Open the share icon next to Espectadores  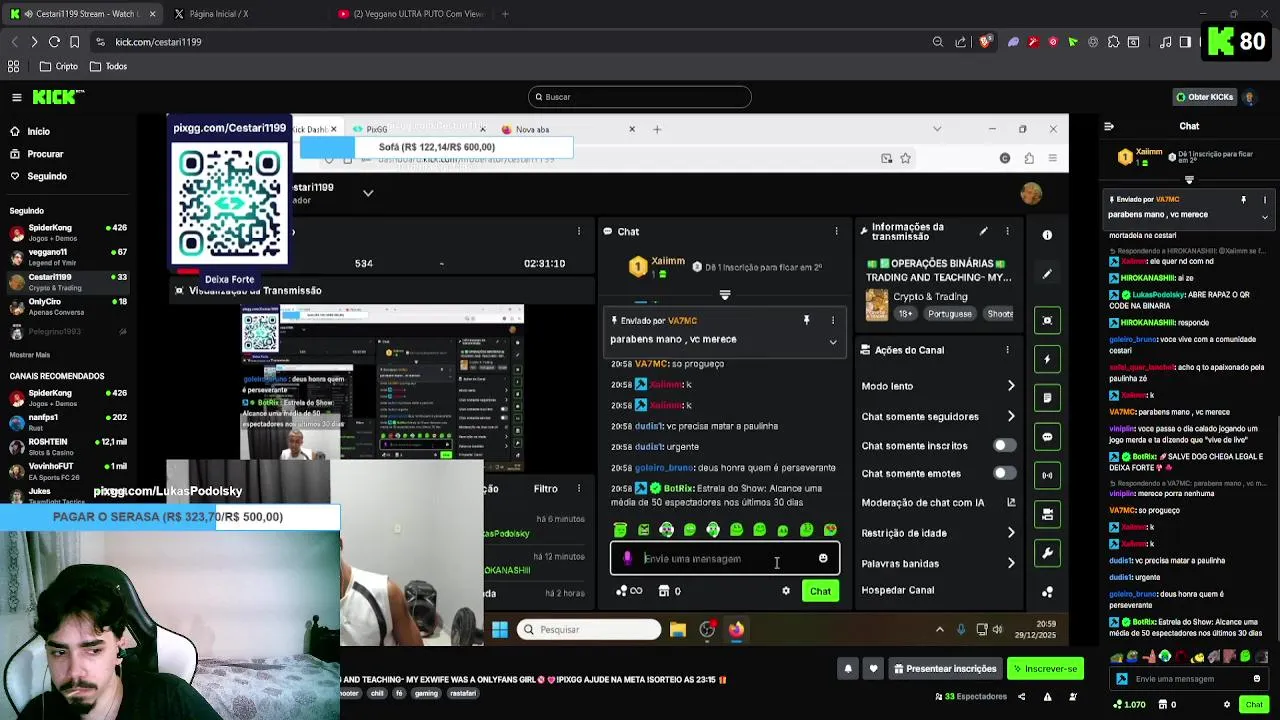point(1022,696)
